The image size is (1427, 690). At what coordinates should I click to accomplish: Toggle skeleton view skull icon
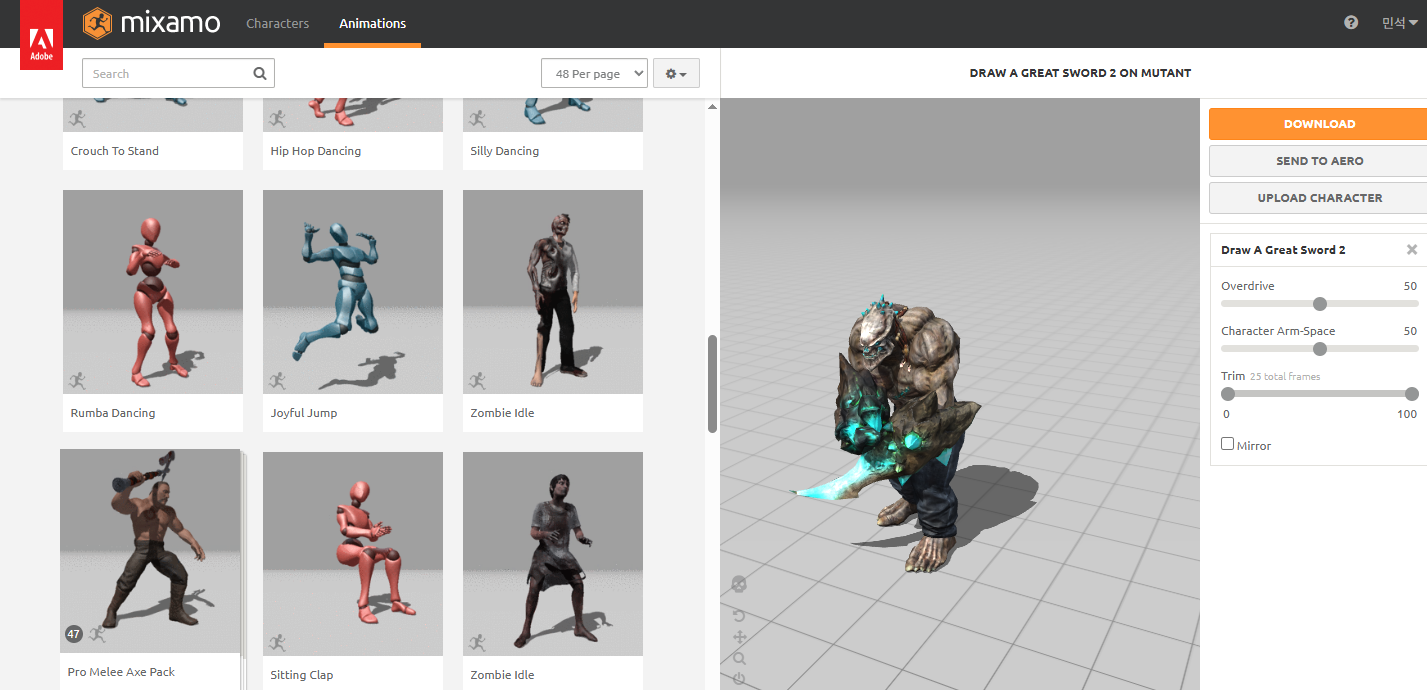coord(739,584)
